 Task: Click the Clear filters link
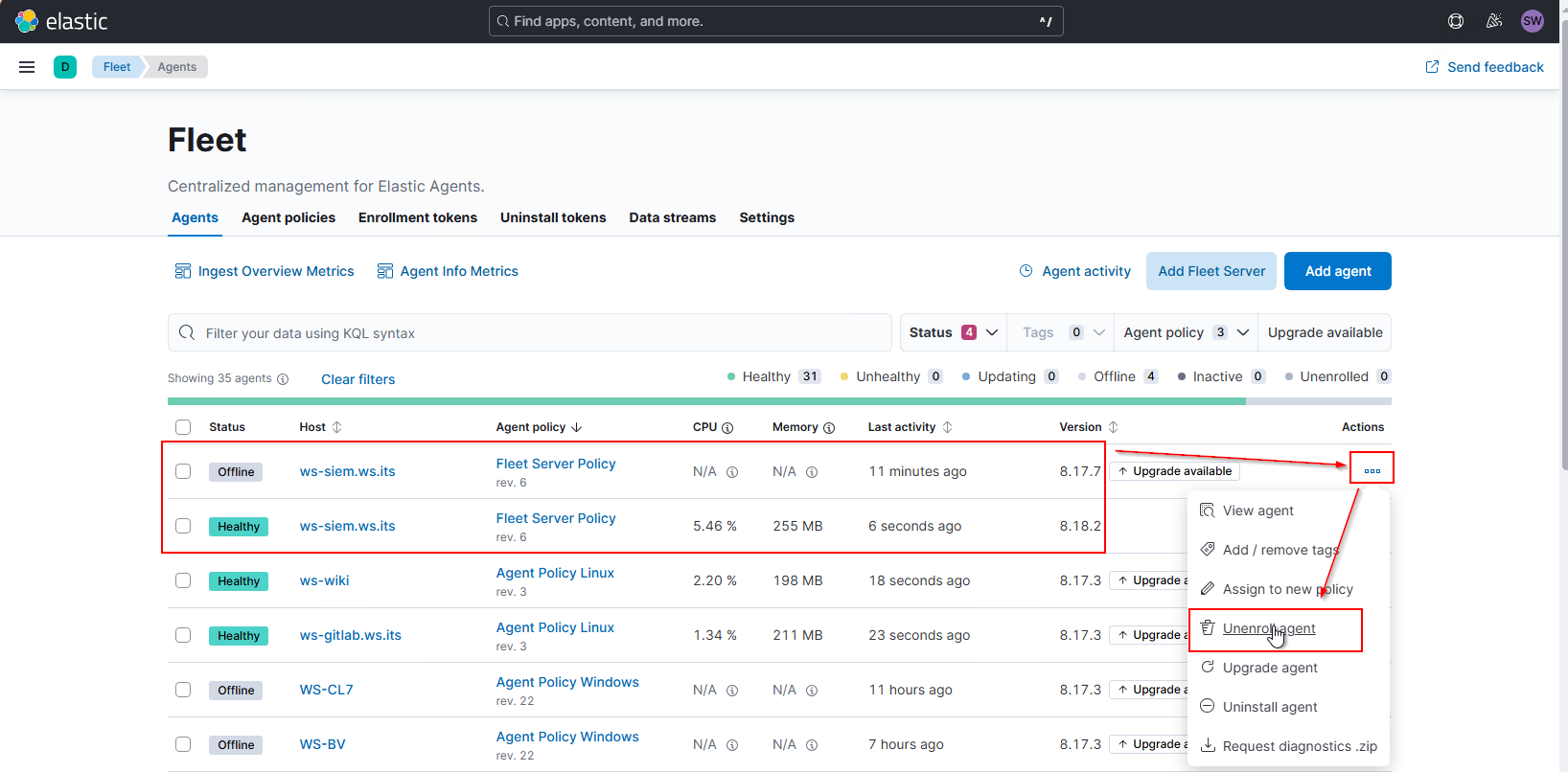coord(357,379)
